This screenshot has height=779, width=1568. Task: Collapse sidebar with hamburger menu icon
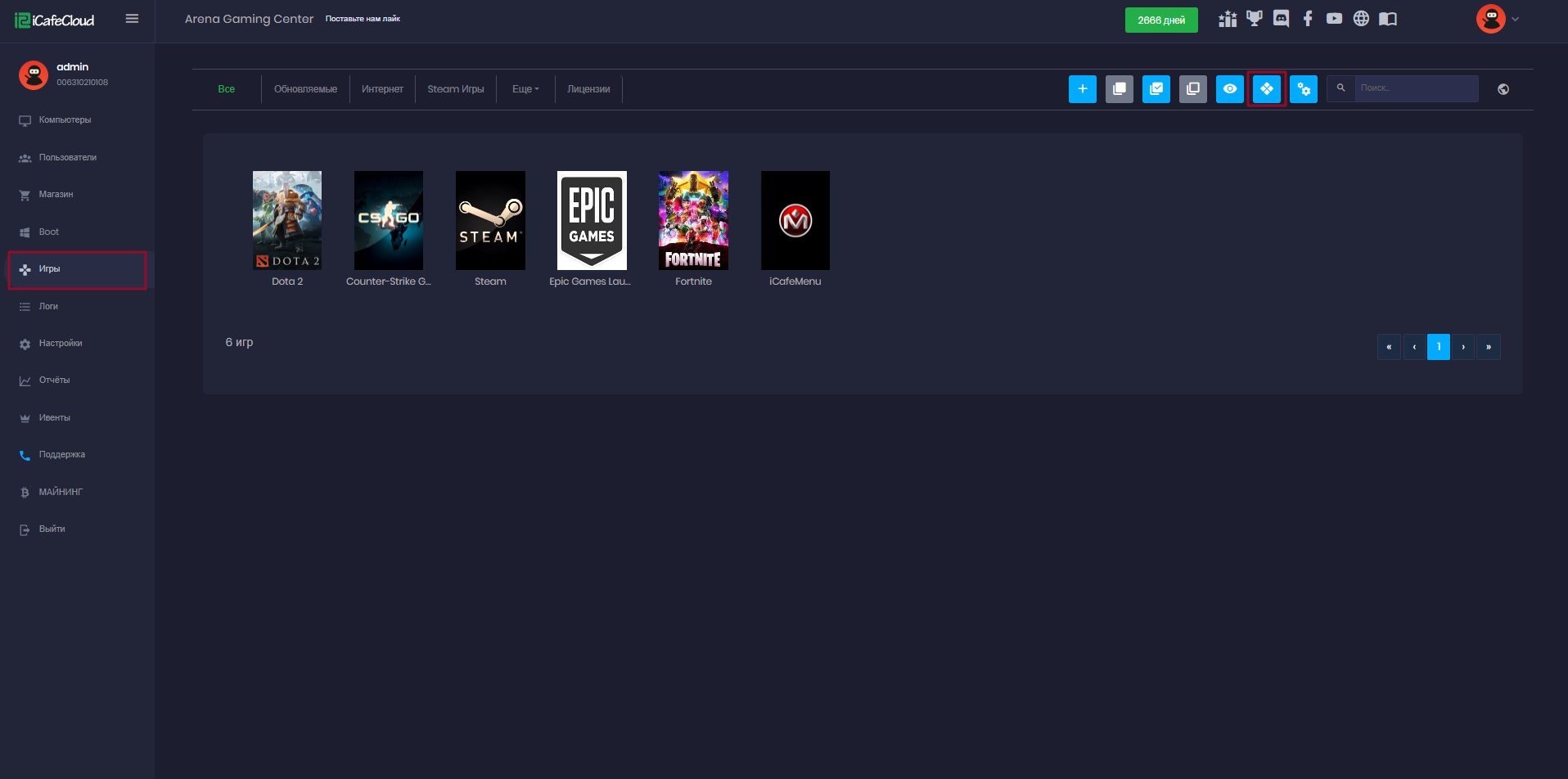click(132, 19)
